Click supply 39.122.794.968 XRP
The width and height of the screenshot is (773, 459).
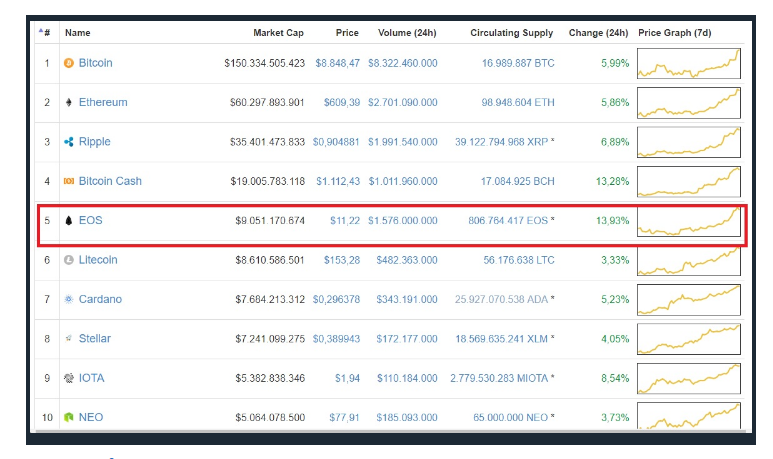tap(501, 142)
